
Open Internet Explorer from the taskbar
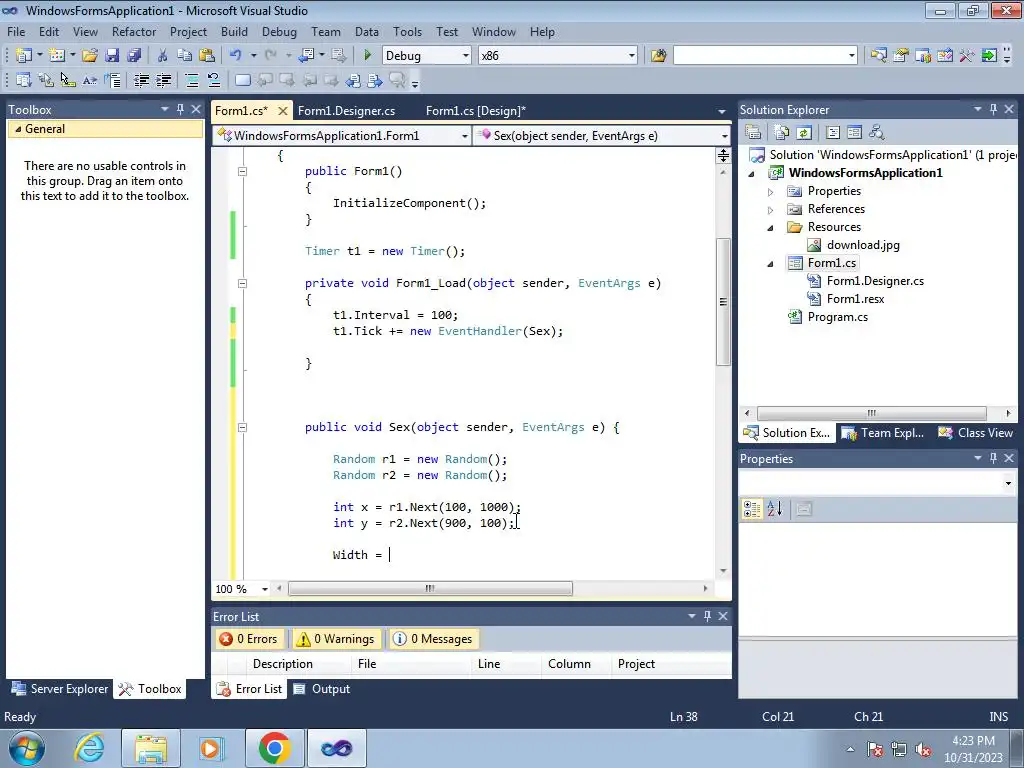[89, 748]
